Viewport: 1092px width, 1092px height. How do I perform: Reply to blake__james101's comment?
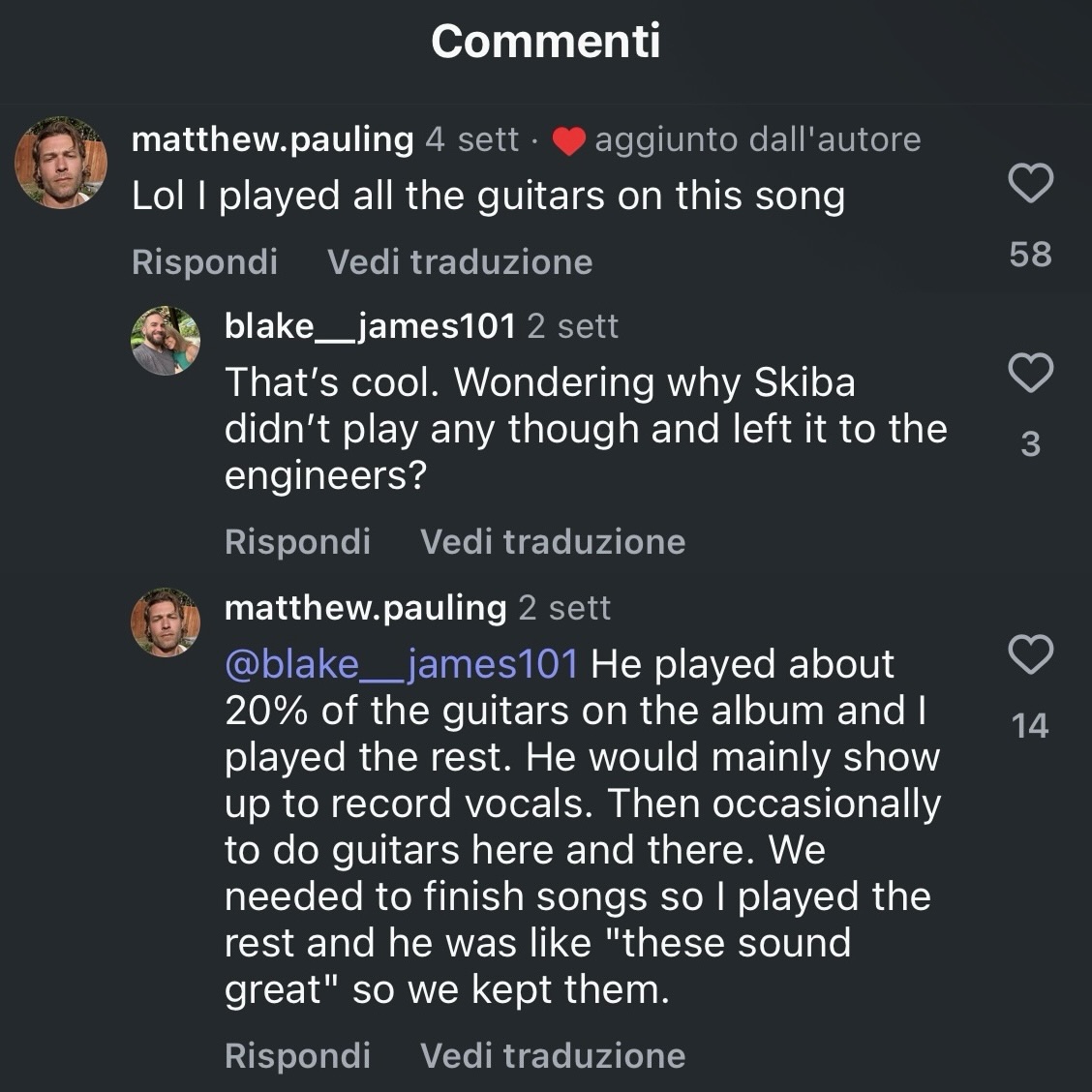pos(297,541)
